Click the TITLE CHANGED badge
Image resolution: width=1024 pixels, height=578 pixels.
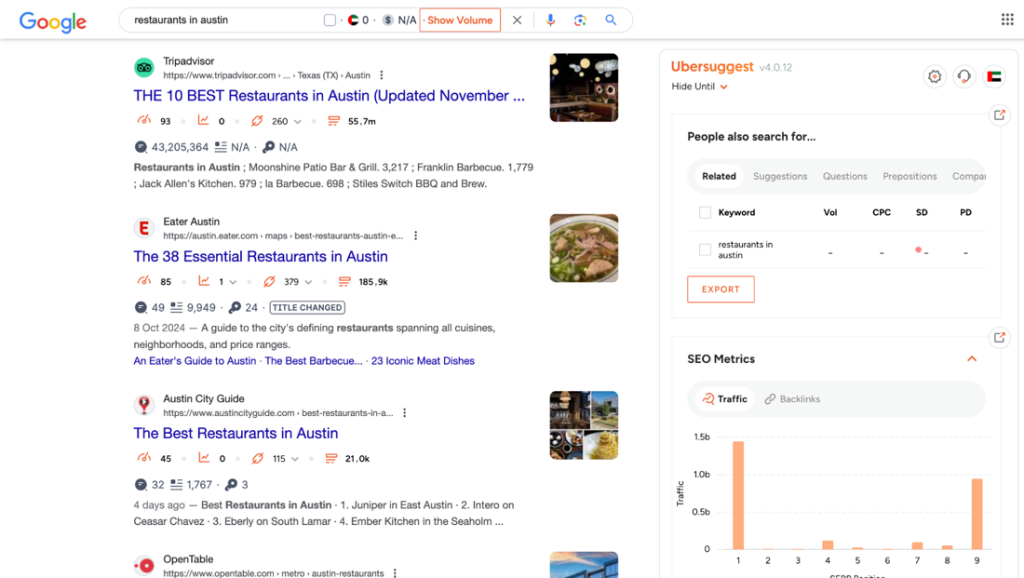pos(307,308)
